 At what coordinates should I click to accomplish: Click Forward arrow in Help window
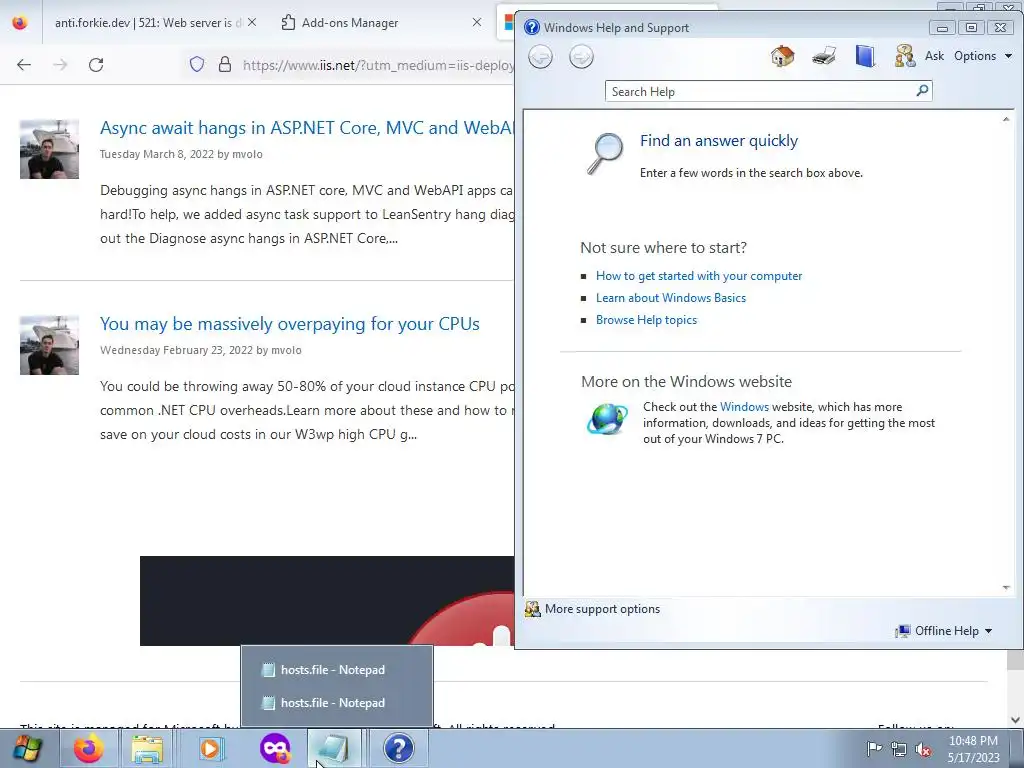pyautogui.click(x=581, y=57)
